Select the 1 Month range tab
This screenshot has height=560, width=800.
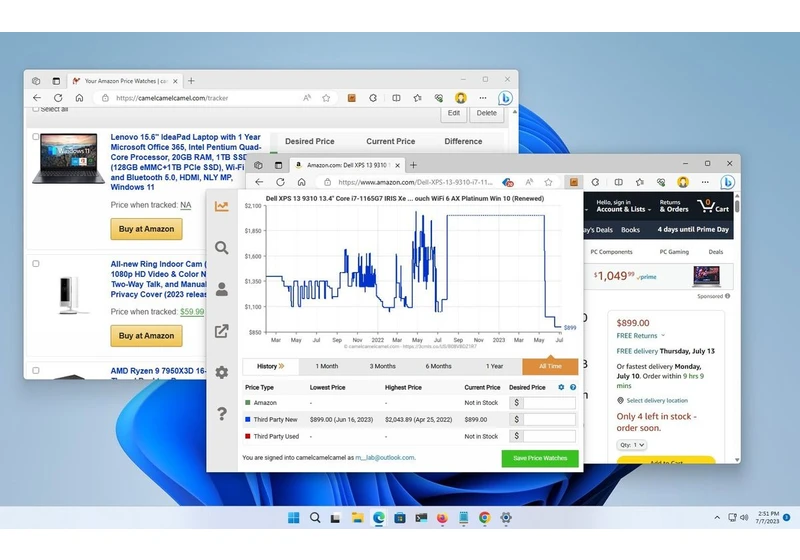coord(327,366)
